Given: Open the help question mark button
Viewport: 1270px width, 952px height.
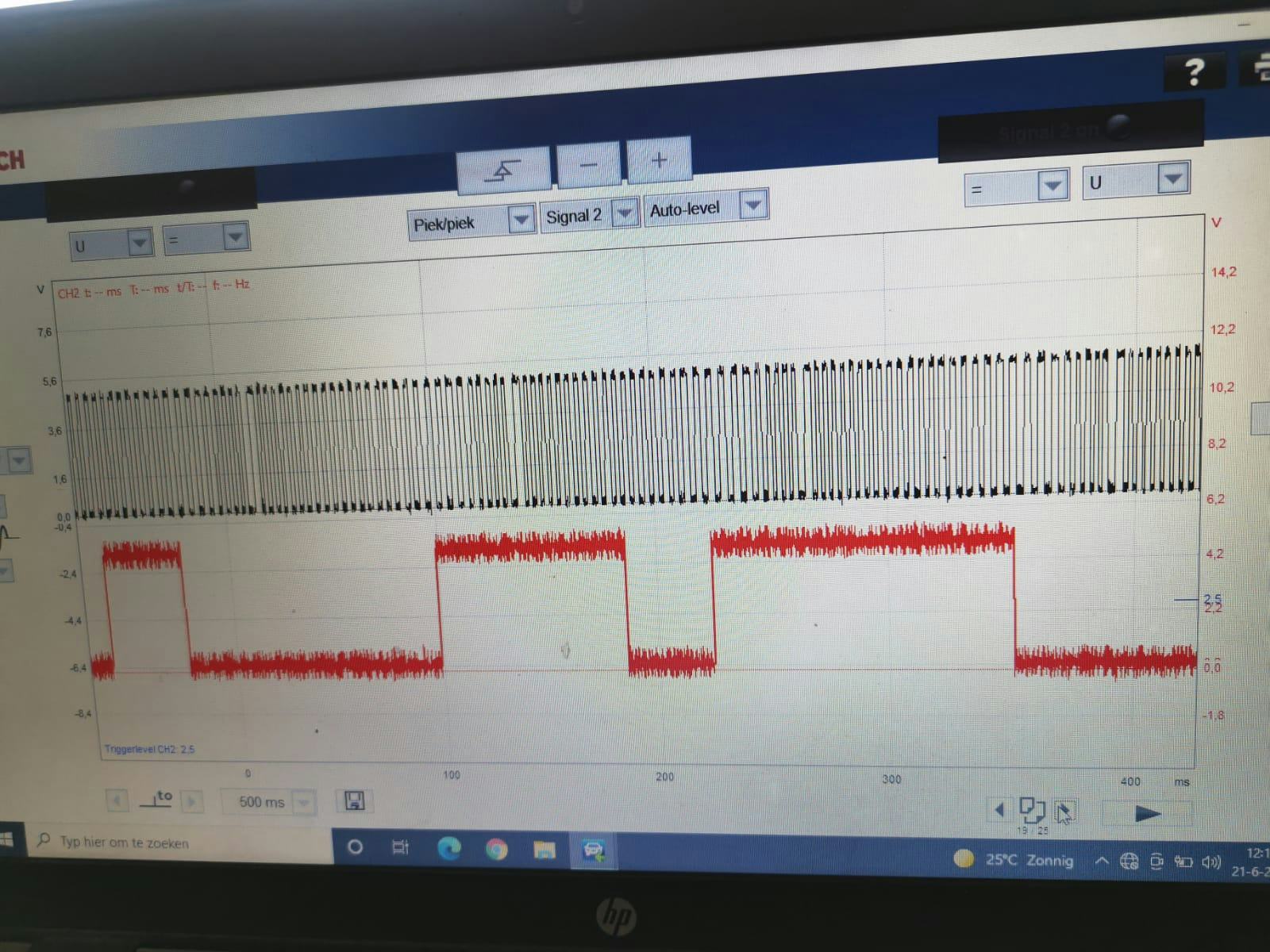Looking at the screenshot, I should pyautogui.click(x=1195, y=73).
